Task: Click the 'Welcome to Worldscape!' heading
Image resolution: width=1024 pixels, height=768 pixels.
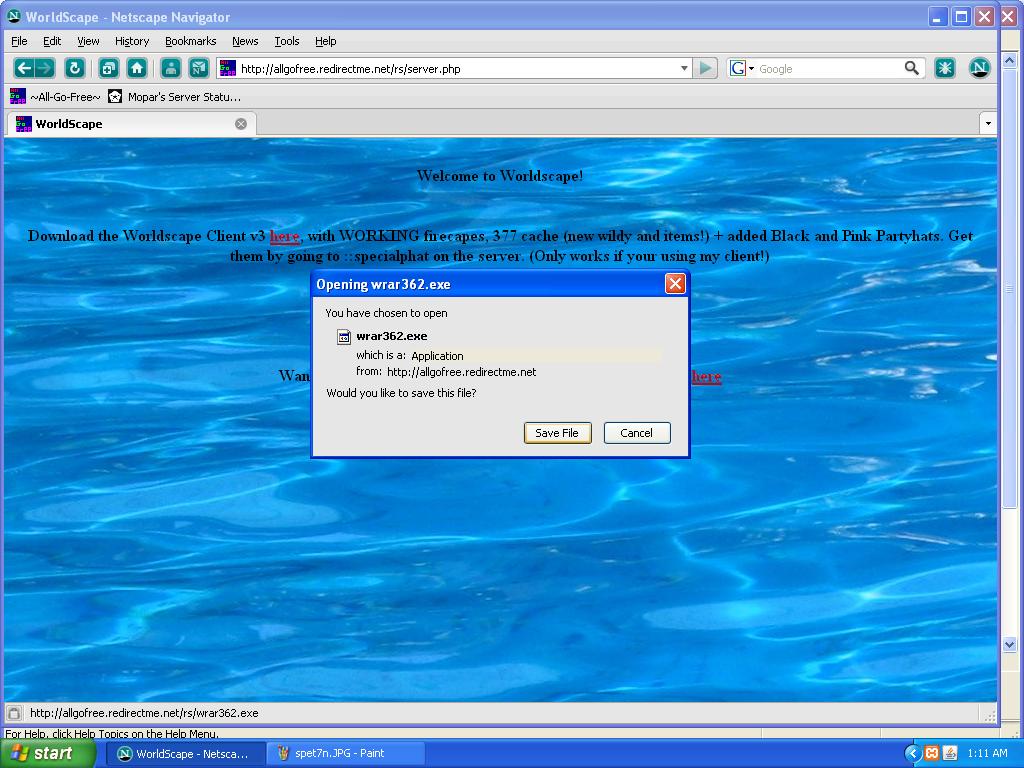Action: pyautogui.click(x=500, y=176)
